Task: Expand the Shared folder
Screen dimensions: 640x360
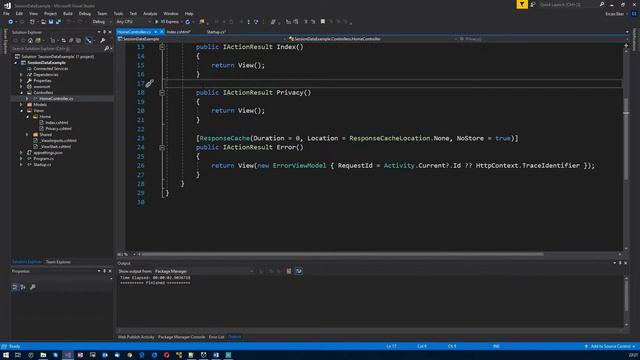Action: tap(27, 134)
